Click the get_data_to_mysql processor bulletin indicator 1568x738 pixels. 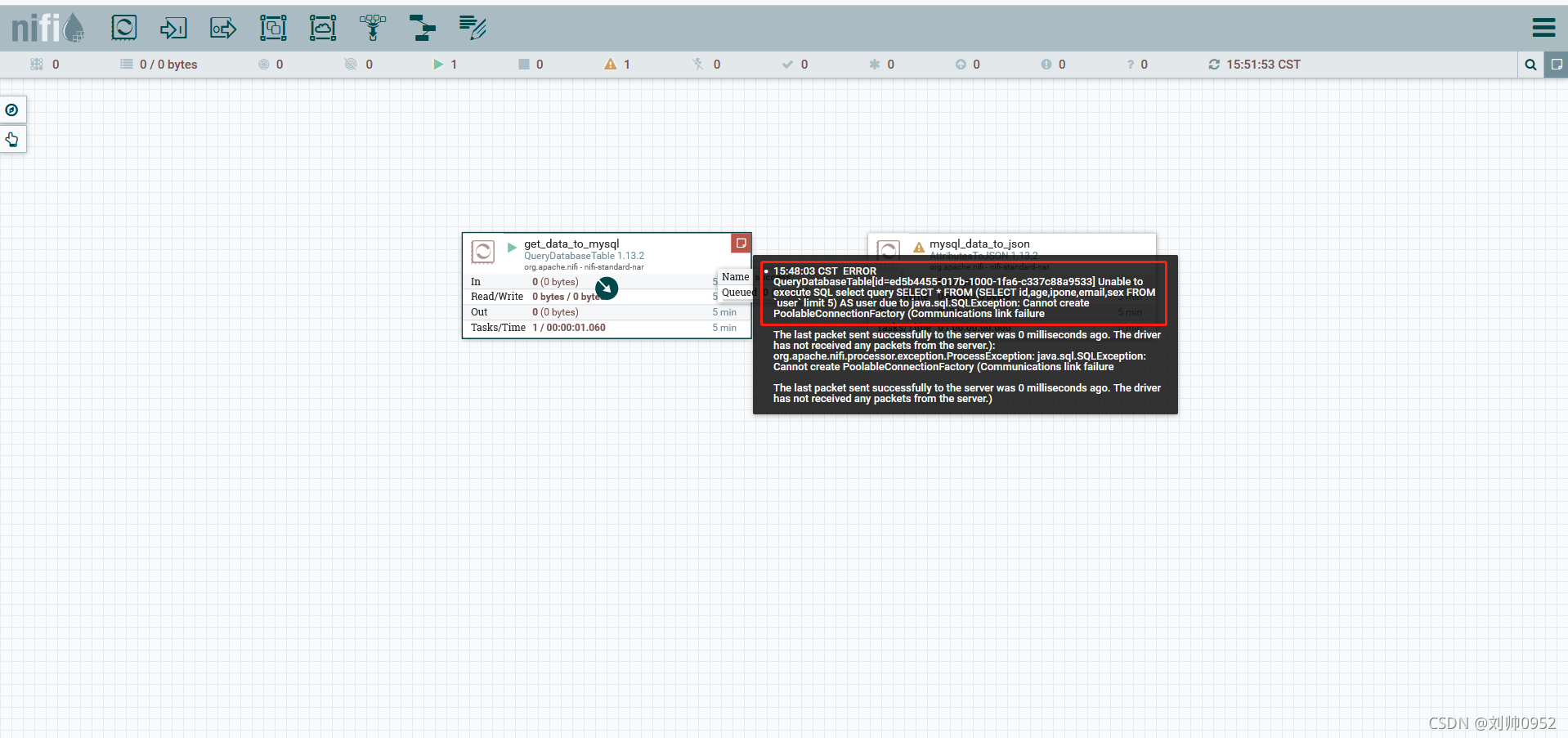[741, 243]
